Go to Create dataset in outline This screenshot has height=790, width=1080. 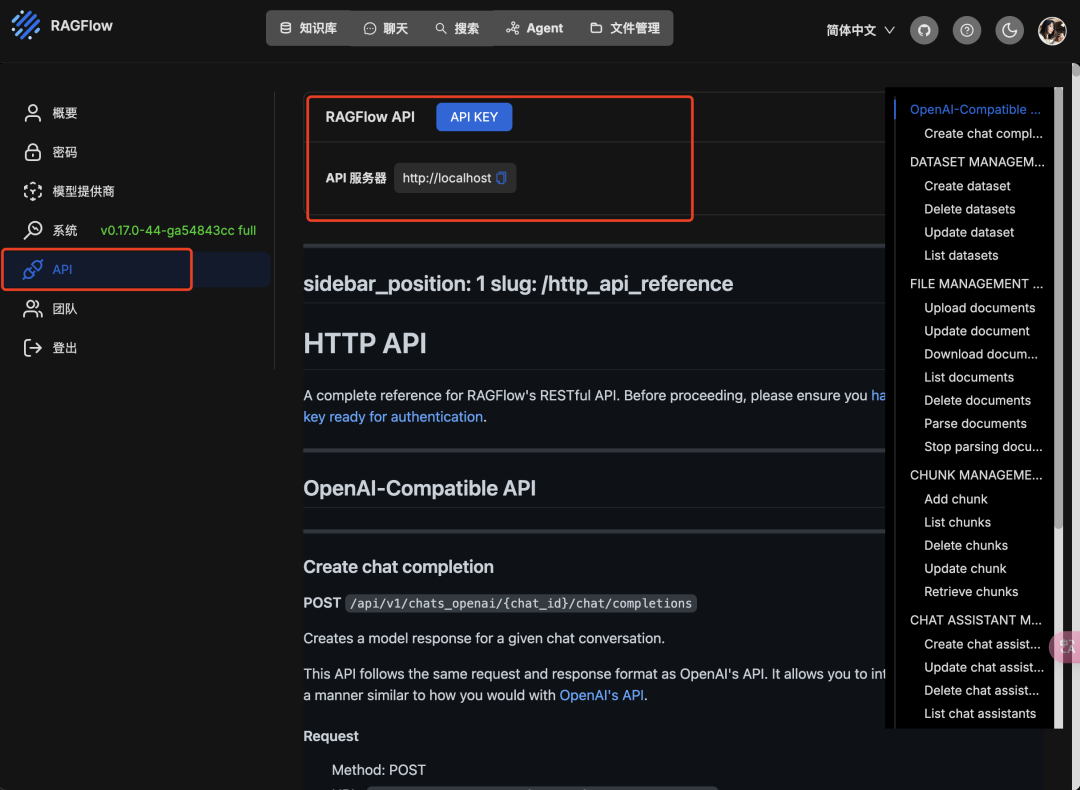click(x=967, y=186)
